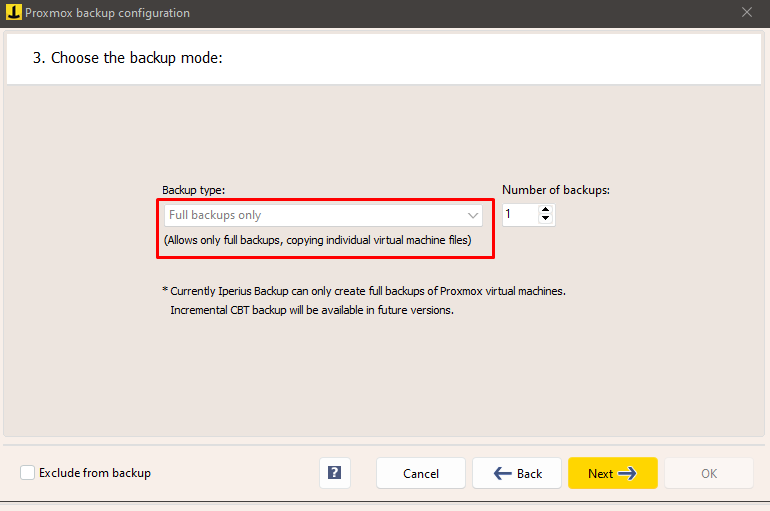Click the left arrow icon on Back

(x=503, y=473)
